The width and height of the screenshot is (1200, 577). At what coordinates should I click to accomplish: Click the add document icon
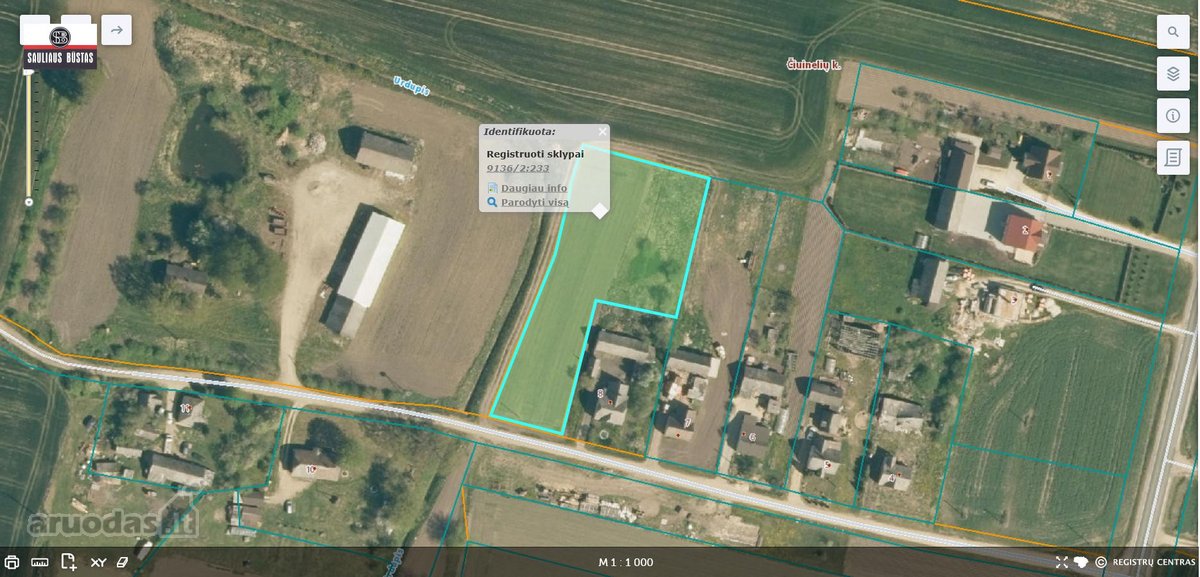[x=68, y=562]
